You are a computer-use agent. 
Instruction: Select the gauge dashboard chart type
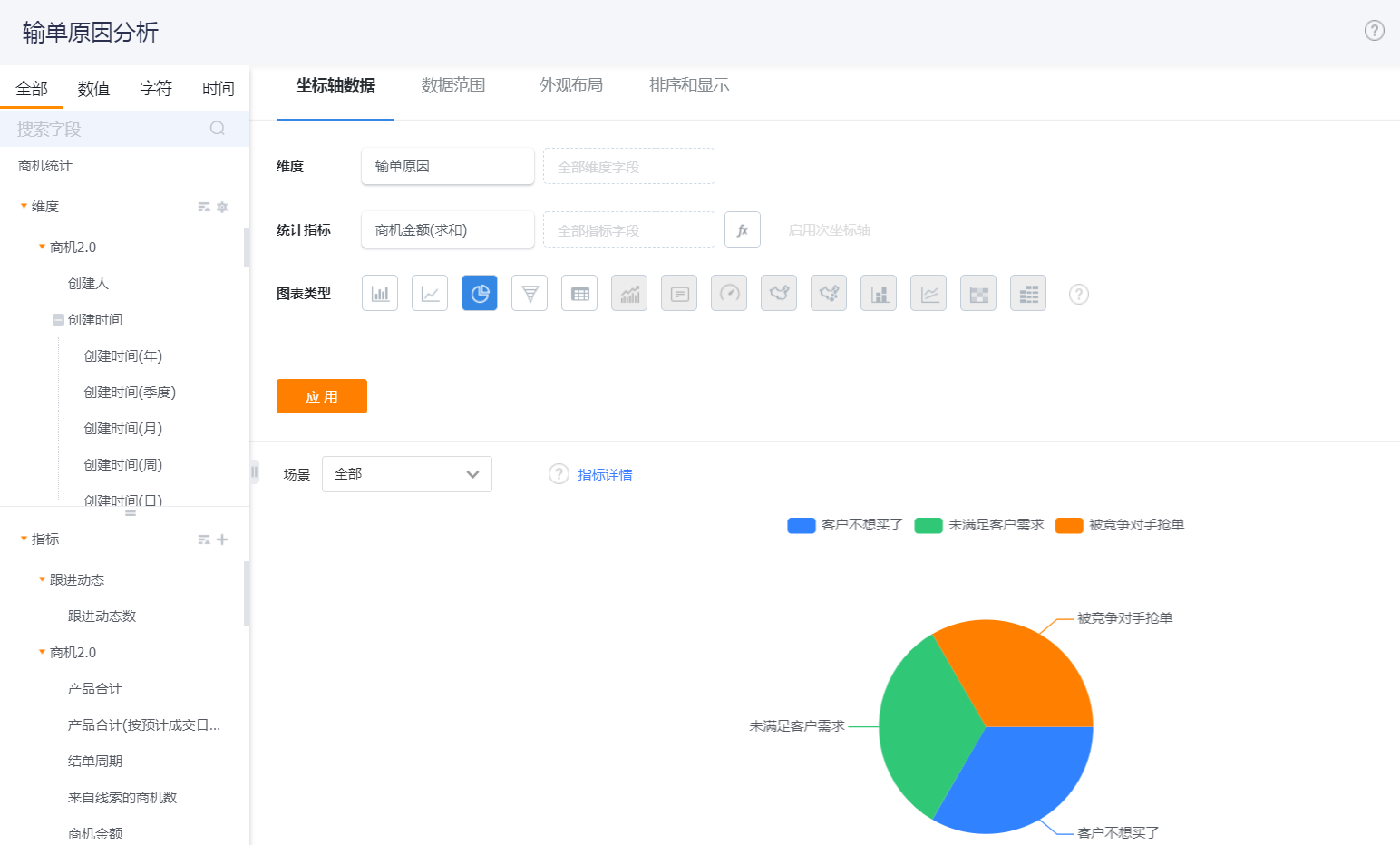pyautogui.click(x=729, y=293)
